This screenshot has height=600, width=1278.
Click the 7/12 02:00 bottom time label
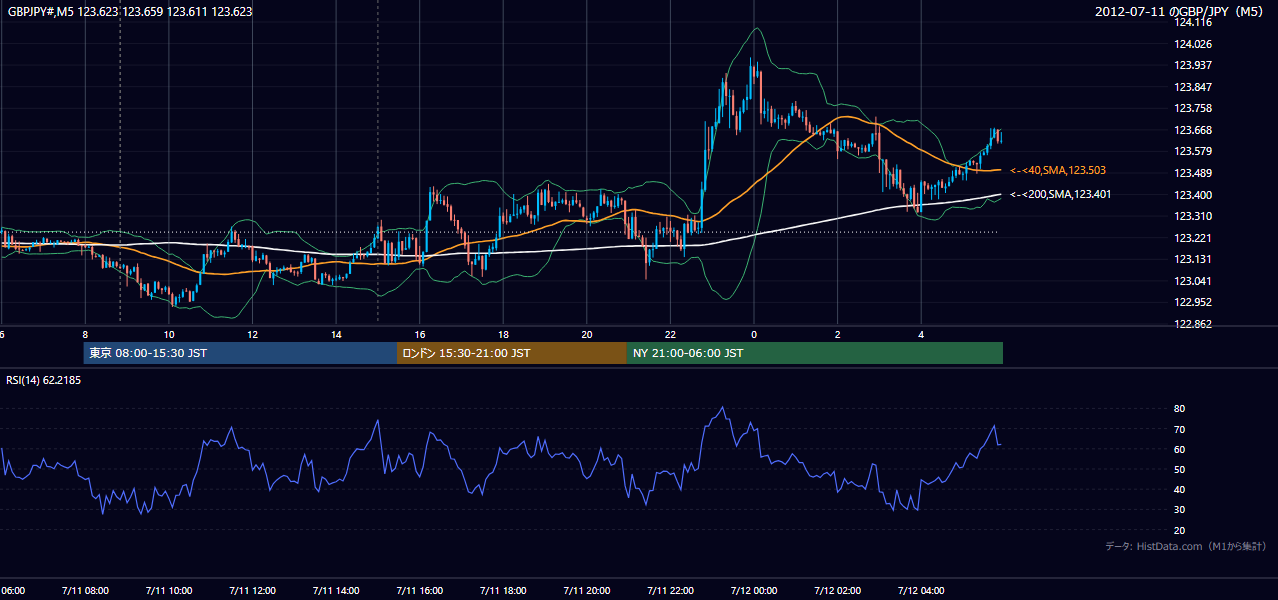[x=837, y=590]
